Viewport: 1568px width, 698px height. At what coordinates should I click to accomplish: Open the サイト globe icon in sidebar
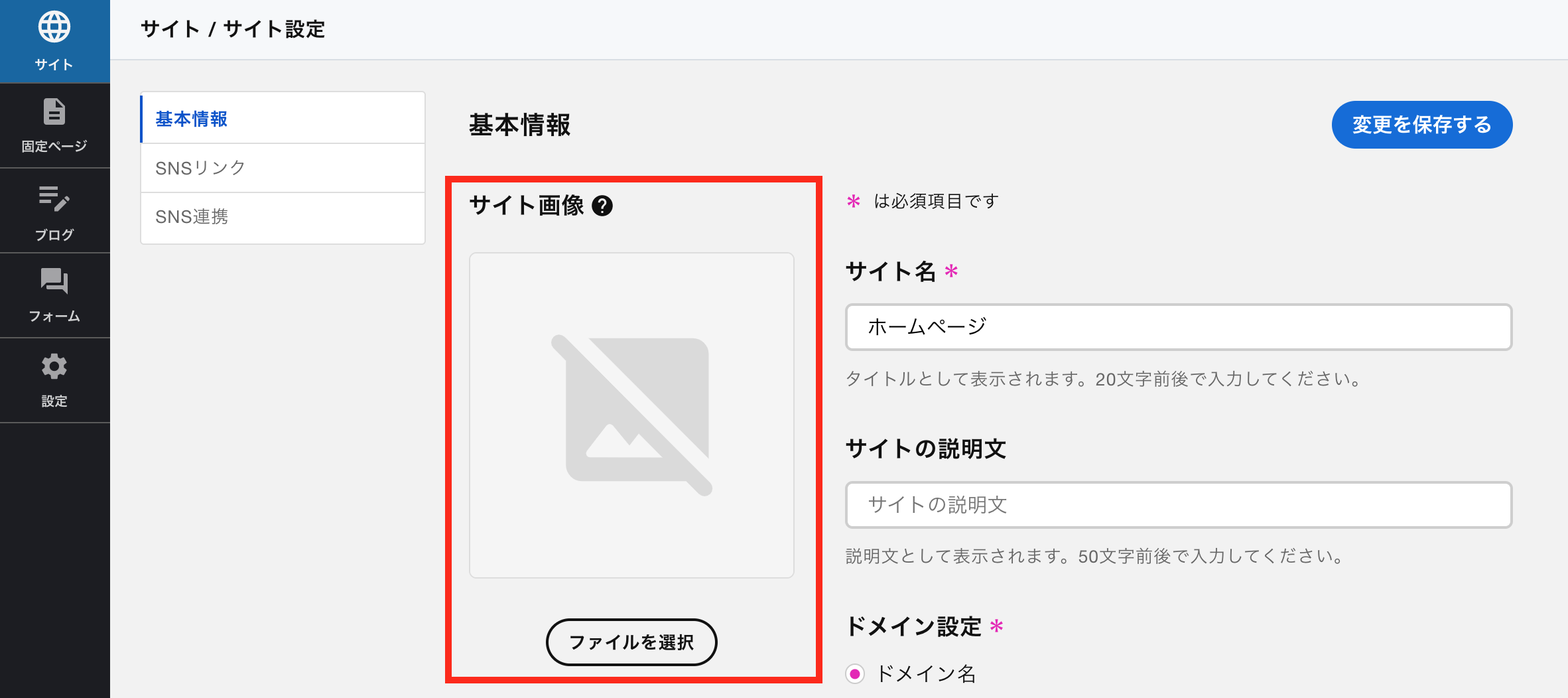[54, 27]
